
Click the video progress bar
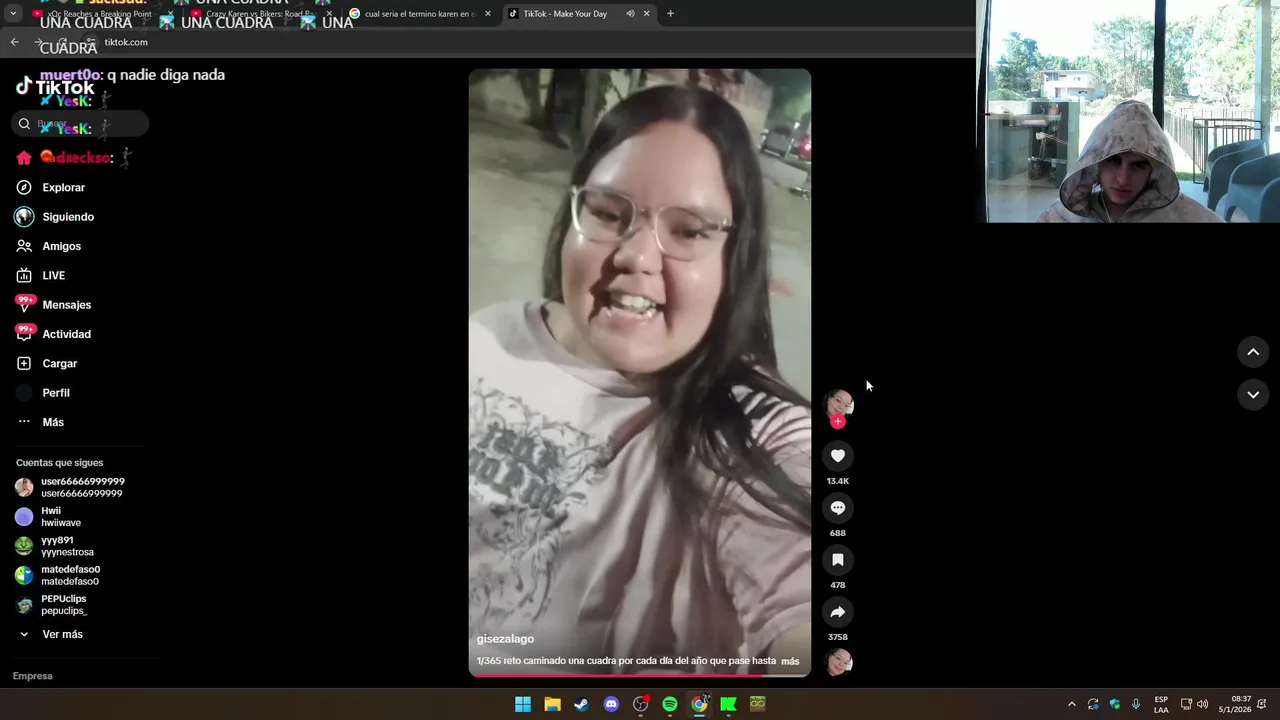[x=640, y=675]
